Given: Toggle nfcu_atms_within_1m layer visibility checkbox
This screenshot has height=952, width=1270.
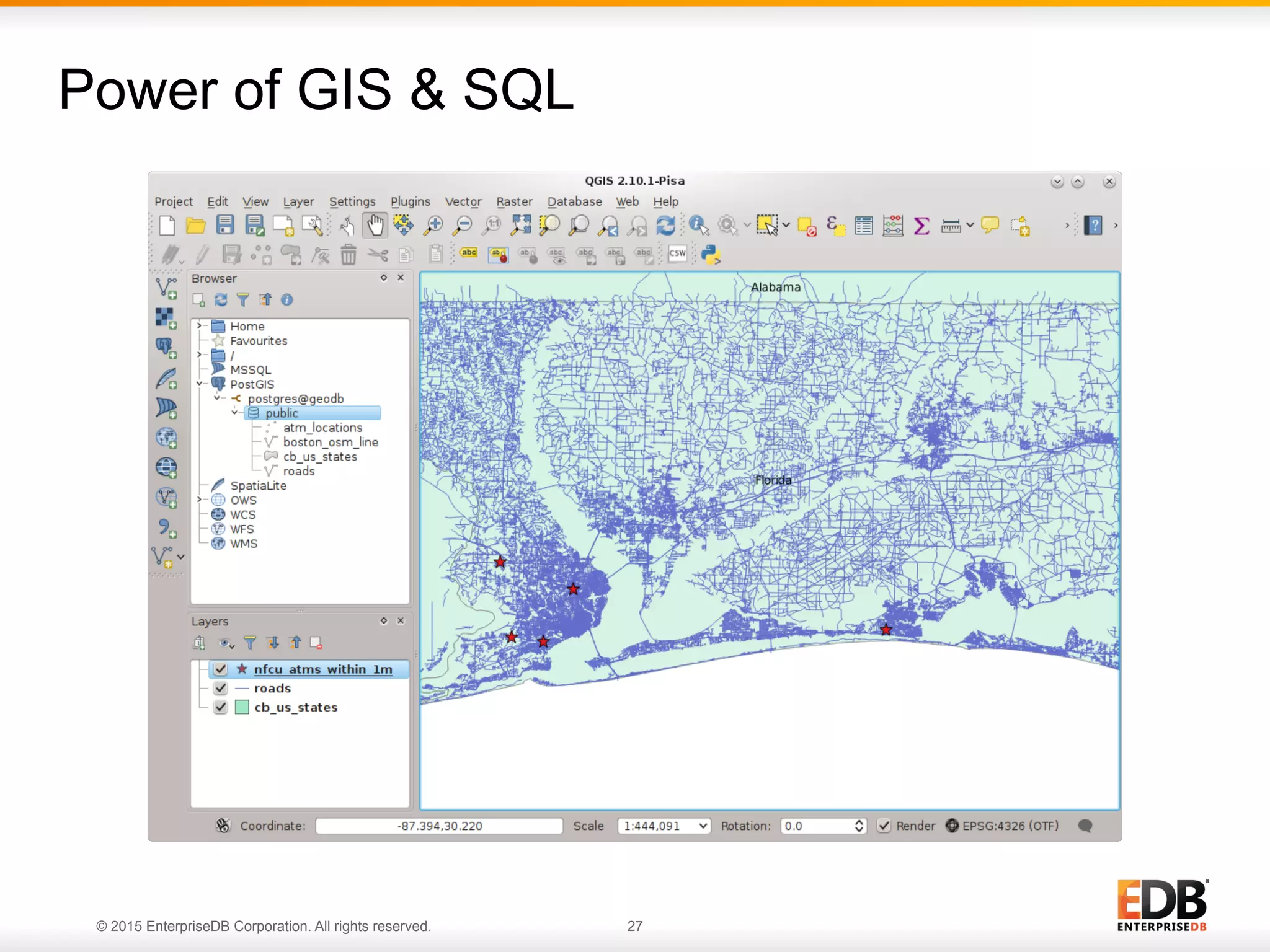Looking at the screenshot, I should (220, 669).
